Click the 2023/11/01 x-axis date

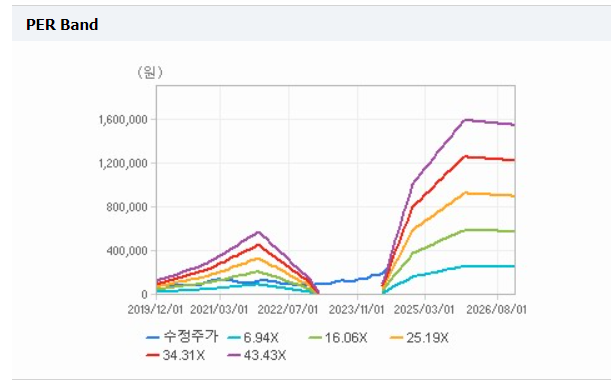click(356, 309)
